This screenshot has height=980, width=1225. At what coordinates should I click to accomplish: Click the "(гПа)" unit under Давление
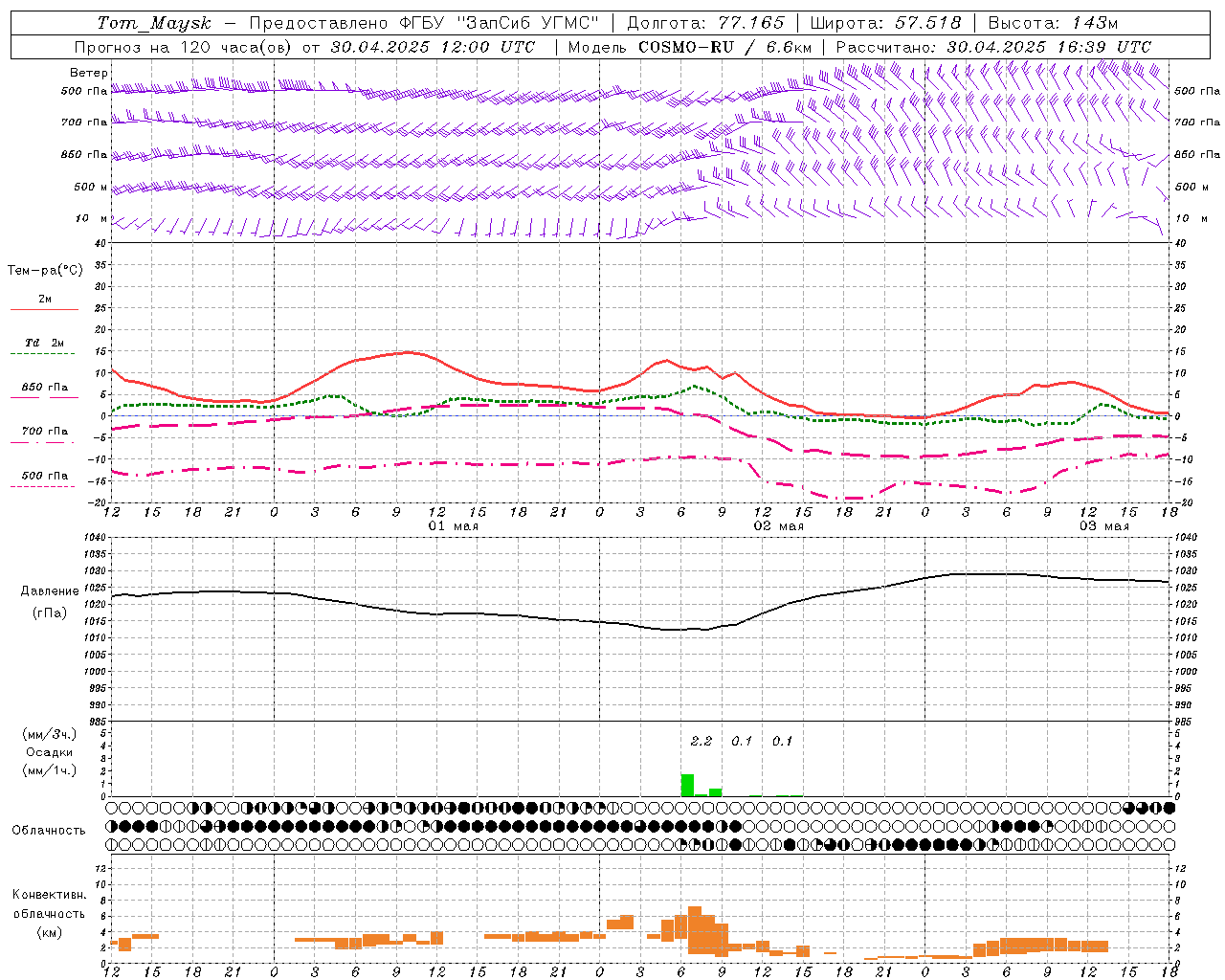(x=50, y=613)
